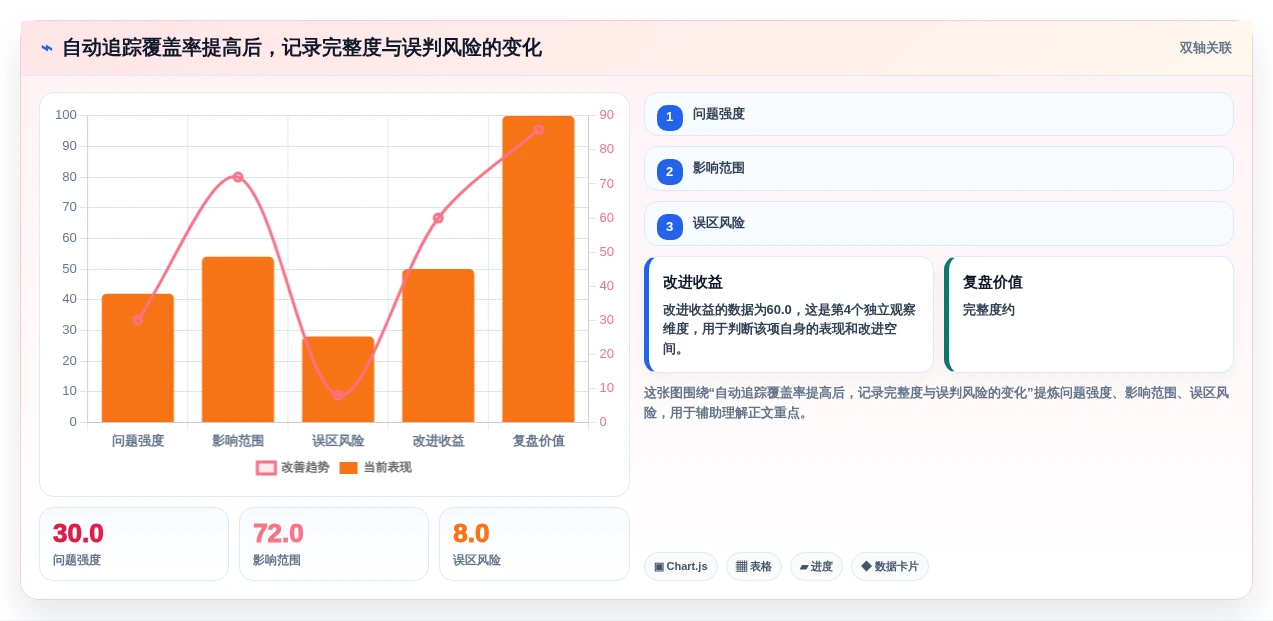Click the number 3 badge
Screen dimensions: 1273x621
670,227
